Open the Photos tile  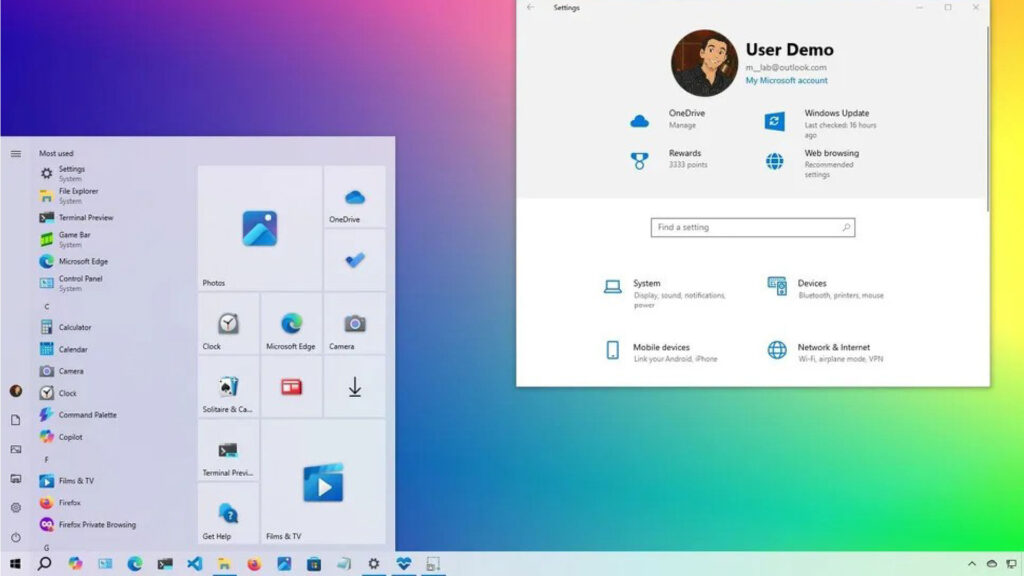pyautogui.click(x=259, y=228)
